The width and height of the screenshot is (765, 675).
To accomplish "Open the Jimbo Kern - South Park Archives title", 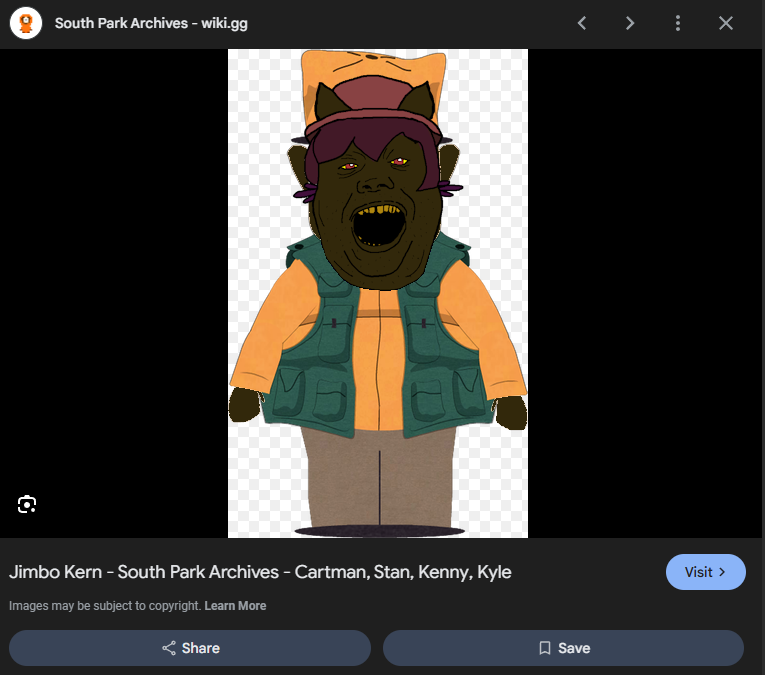I will [260, 572].
